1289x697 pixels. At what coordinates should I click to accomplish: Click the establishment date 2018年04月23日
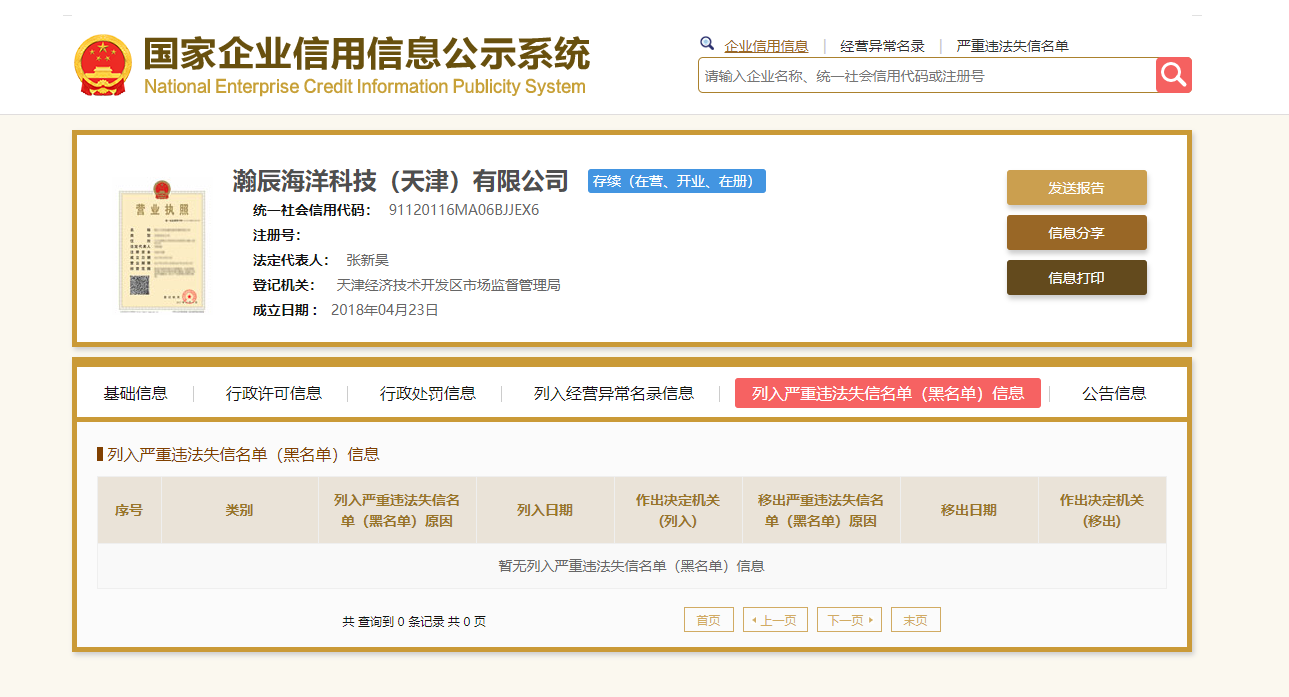click(x=385, y=310)
